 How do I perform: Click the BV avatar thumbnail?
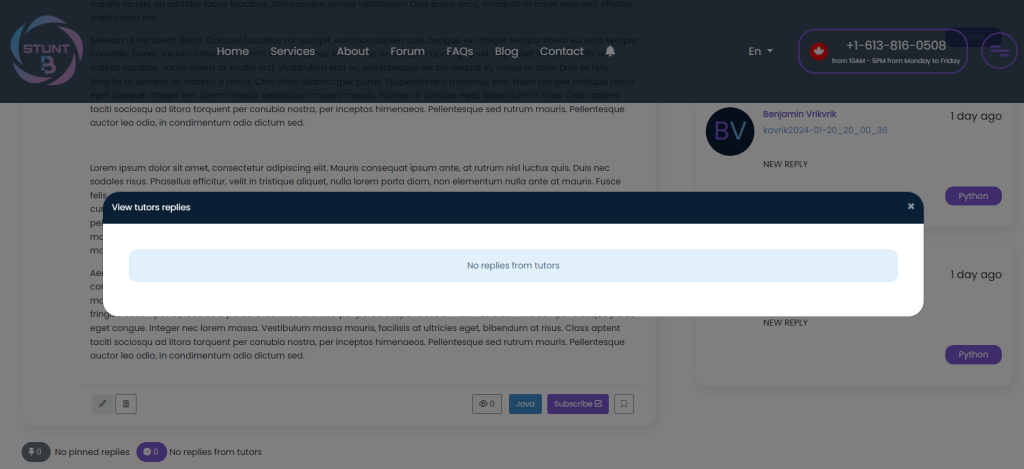coord(730,131)
